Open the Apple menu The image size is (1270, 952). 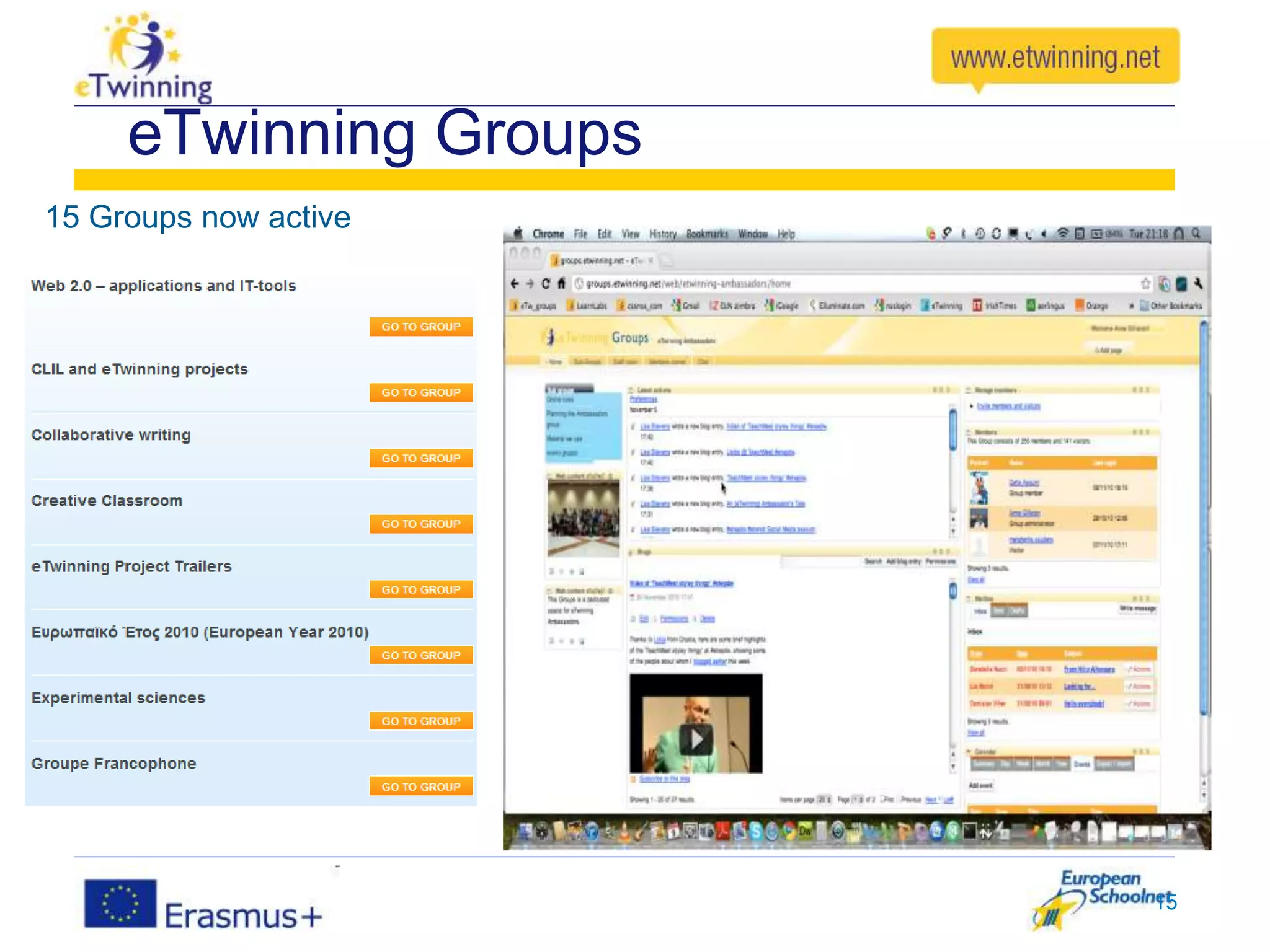click(518, 234)
